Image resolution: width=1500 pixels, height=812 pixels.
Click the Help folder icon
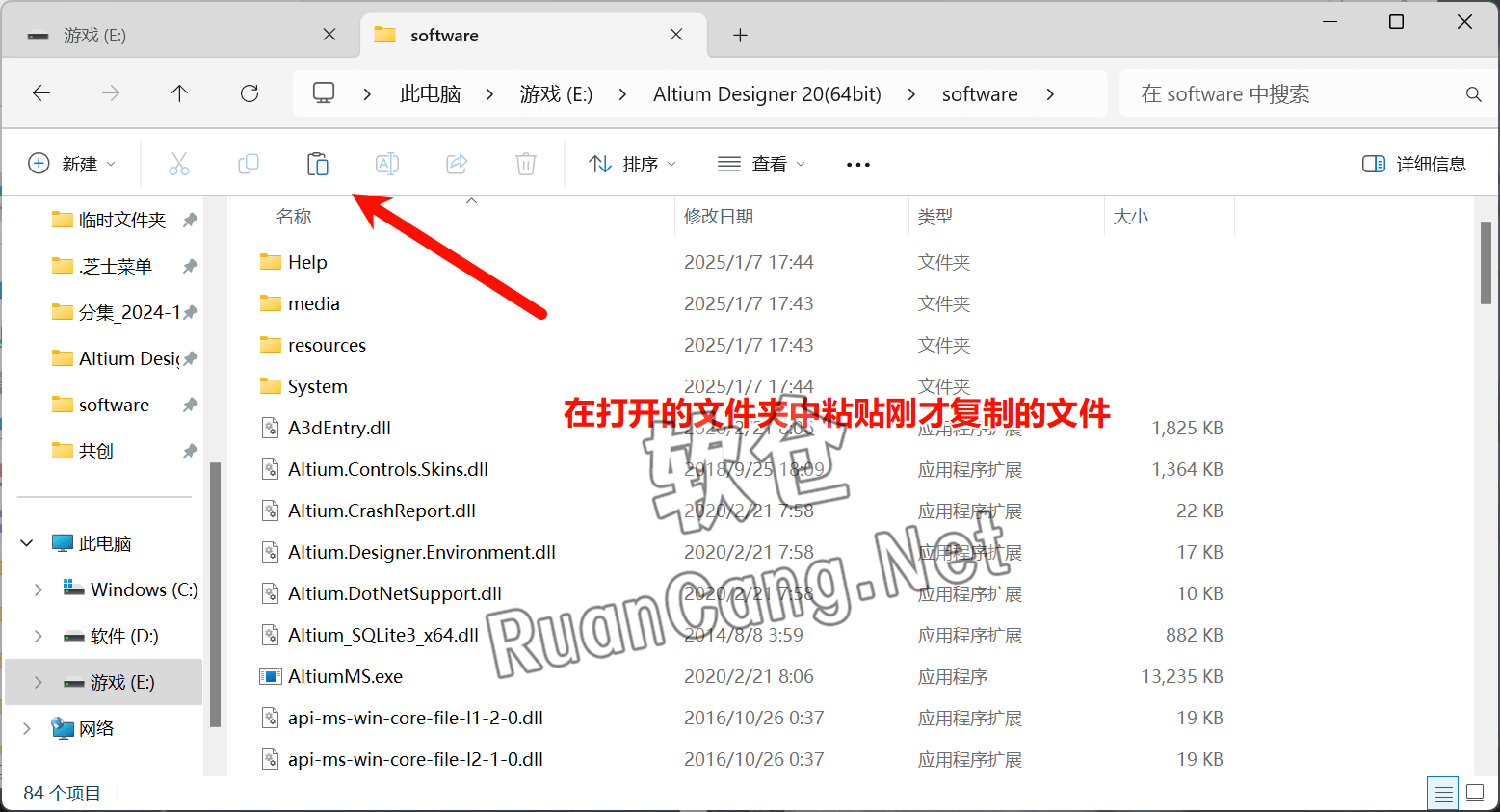tap(271, 262)
